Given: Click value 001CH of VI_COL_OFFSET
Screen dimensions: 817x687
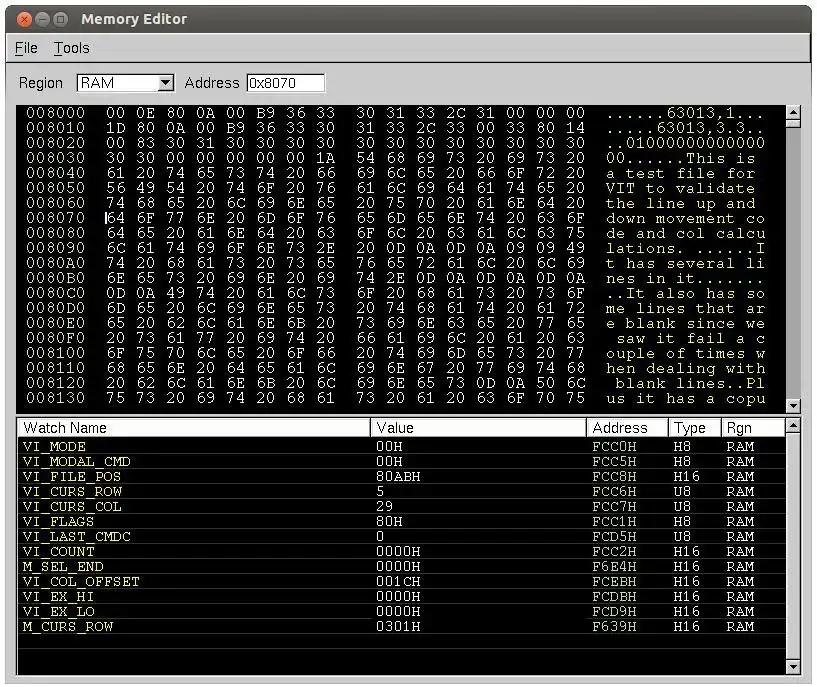Looking at the screenshot, I should [x=398, y=581].
